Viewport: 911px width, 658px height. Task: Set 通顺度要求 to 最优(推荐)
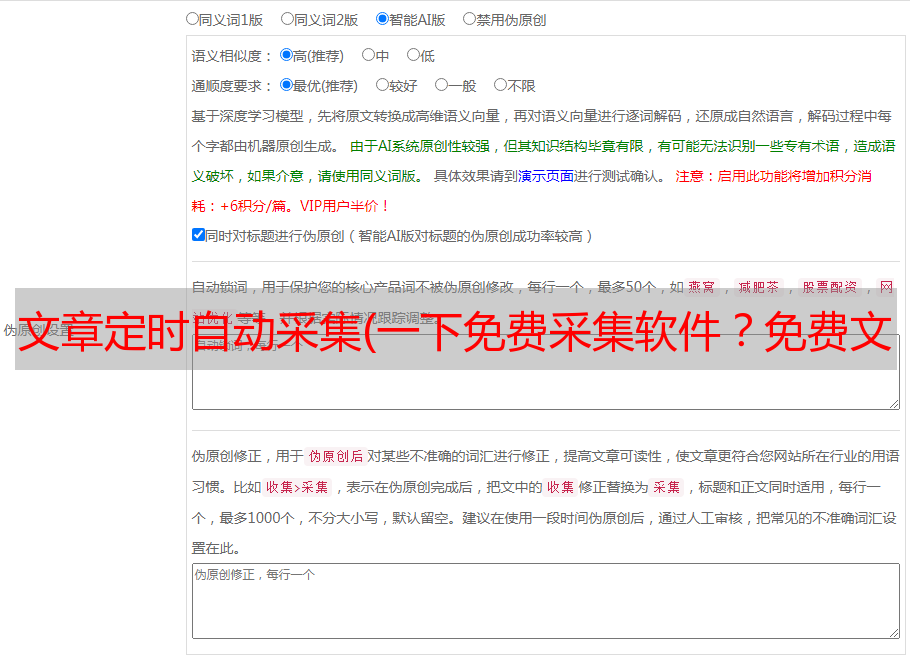tap(286, 85)
